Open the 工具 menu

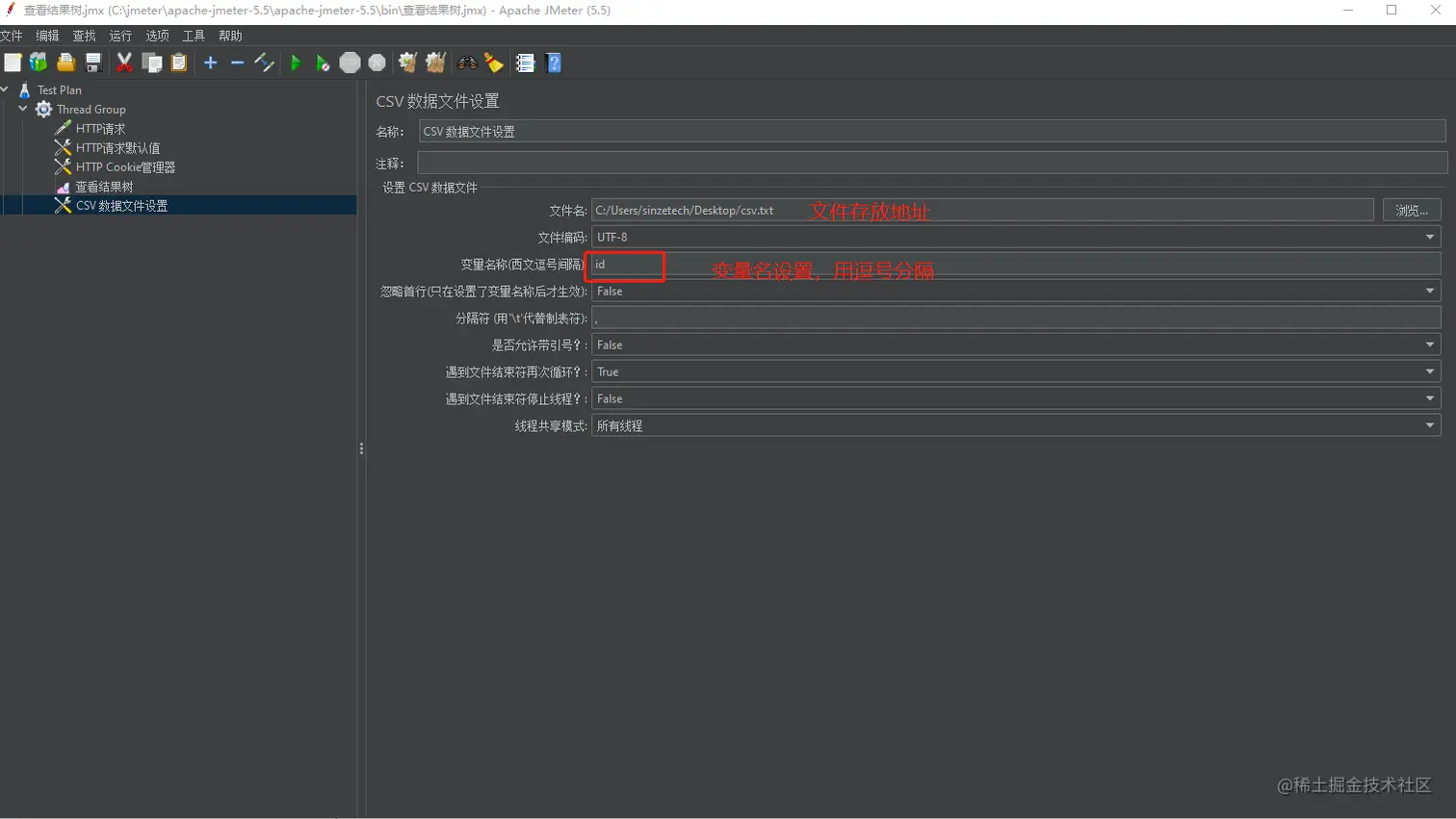pyautogui.click(x=194, y=36)
